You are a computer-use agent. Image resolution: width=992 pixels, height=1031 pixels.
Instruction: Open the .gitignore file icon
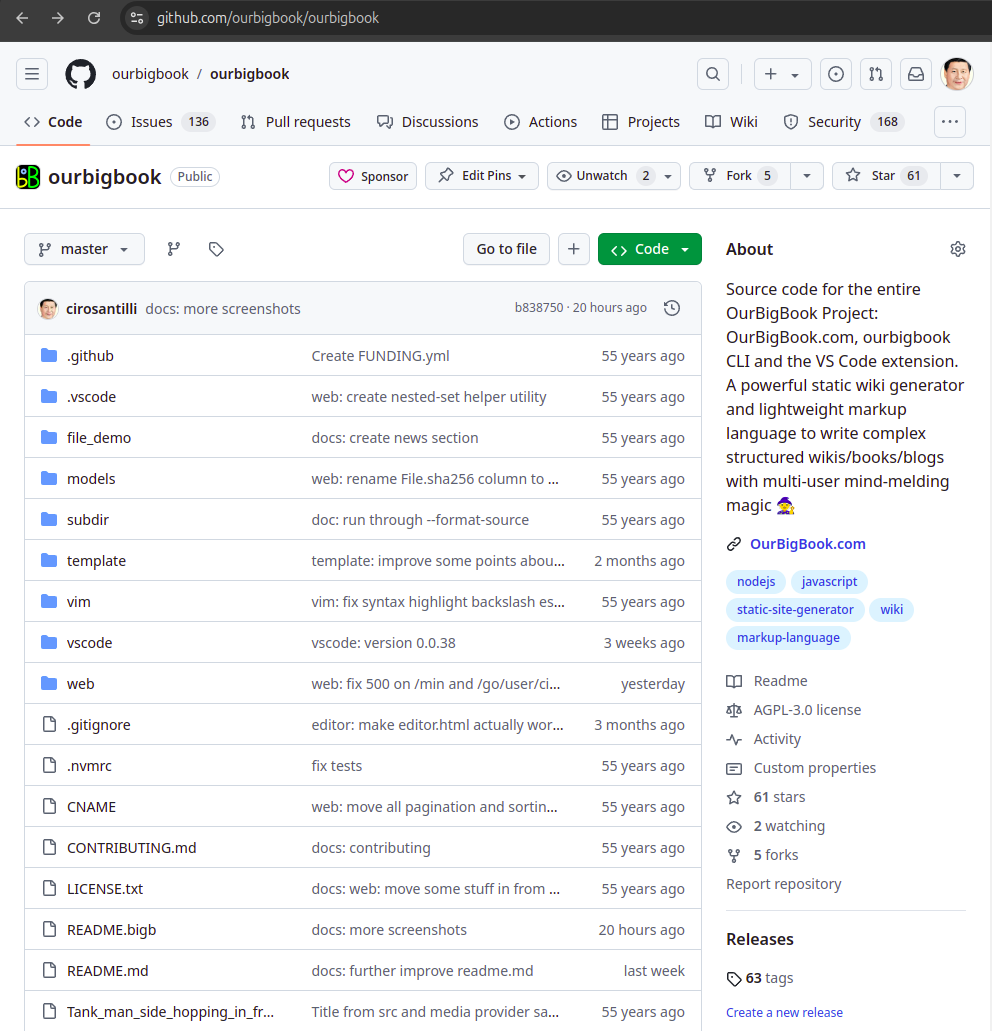pyautogui.click(x=49, y=725)
